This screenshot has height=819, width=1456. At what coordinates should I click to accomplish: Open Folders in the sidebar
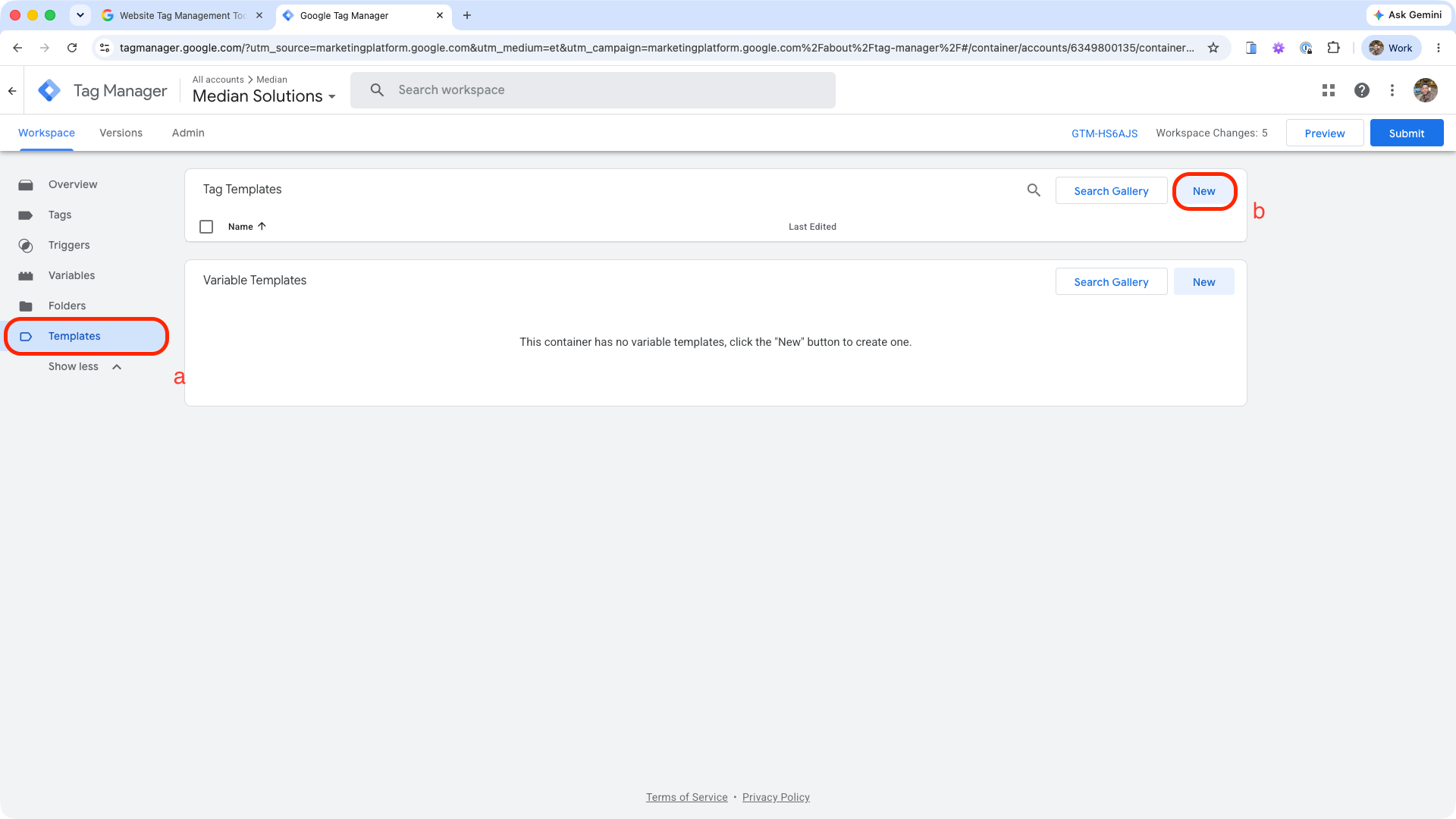point(85,306)
